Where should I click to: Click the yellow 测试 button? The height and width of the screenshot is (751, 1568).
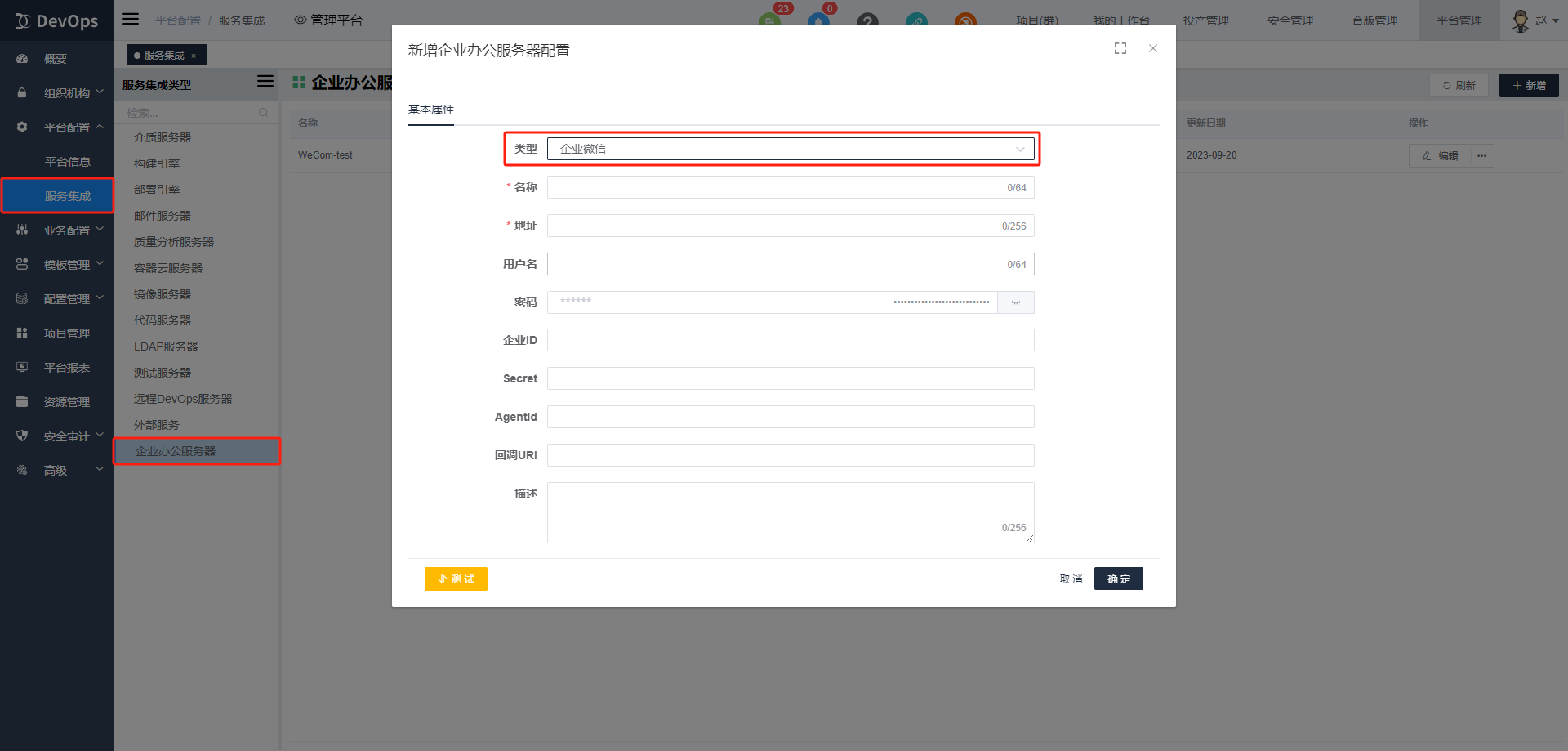coord(456,579)
